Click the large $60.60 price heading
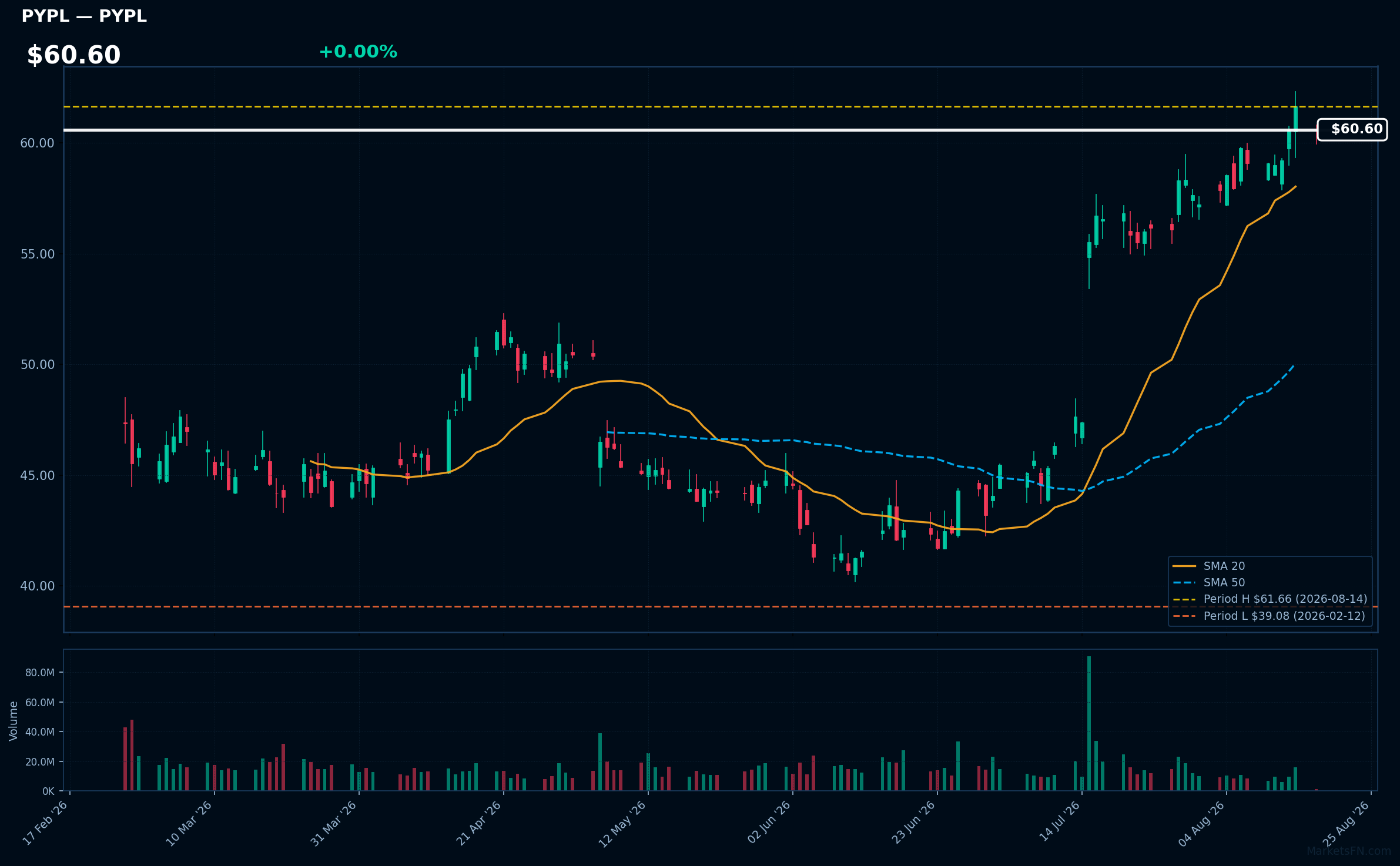The height and width of the screenshot is (866, 1400). (x=73, y=55)
